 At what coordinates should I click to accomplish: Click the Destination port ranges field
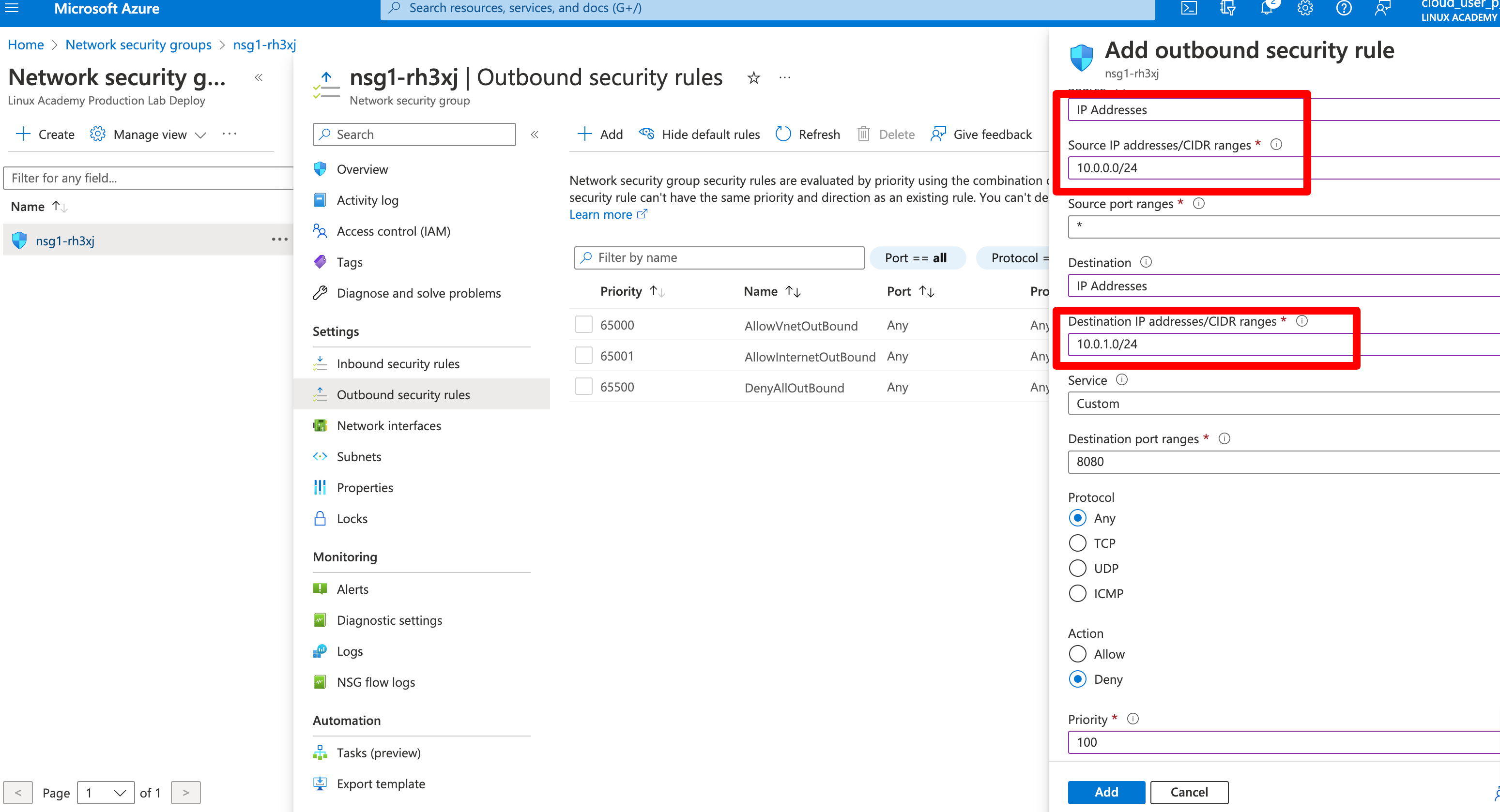(1284, 461)
